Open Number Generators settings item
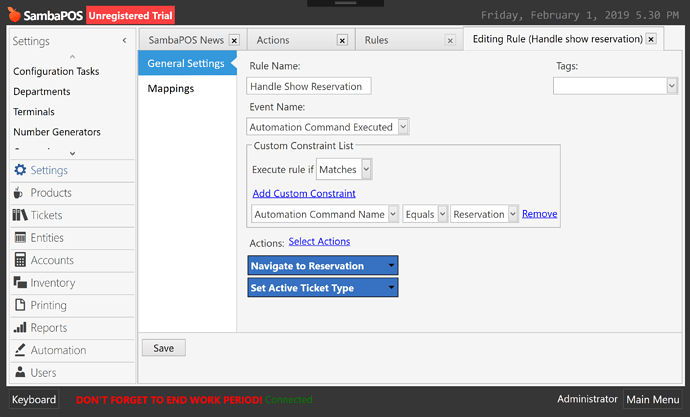690x417 pixels. (57, 132)
